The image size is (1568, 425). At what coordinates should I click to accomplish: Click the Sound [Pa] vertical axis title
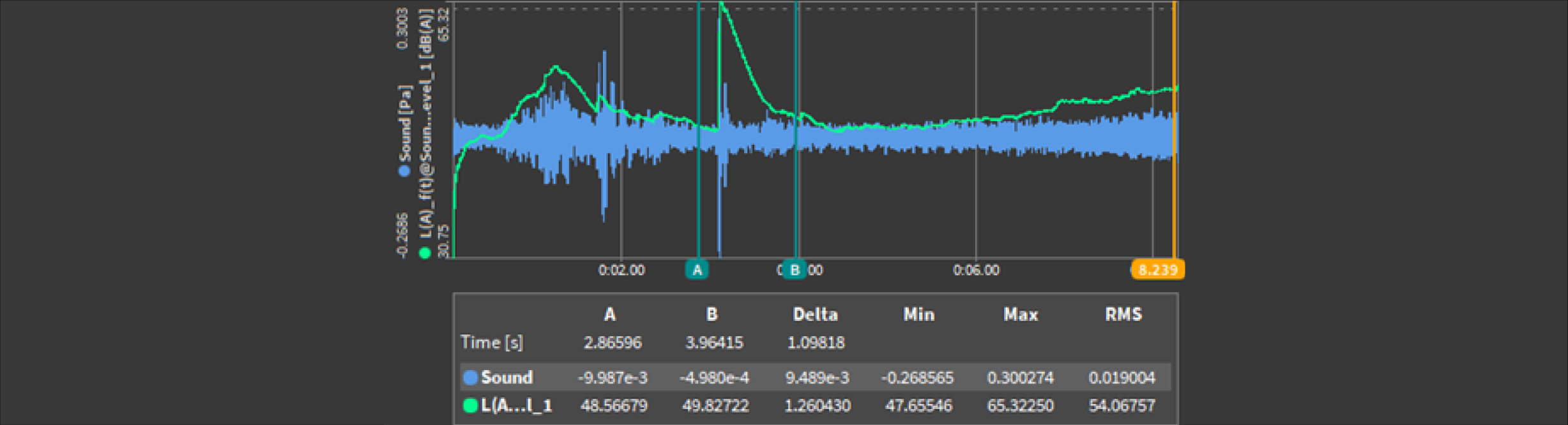405,124
